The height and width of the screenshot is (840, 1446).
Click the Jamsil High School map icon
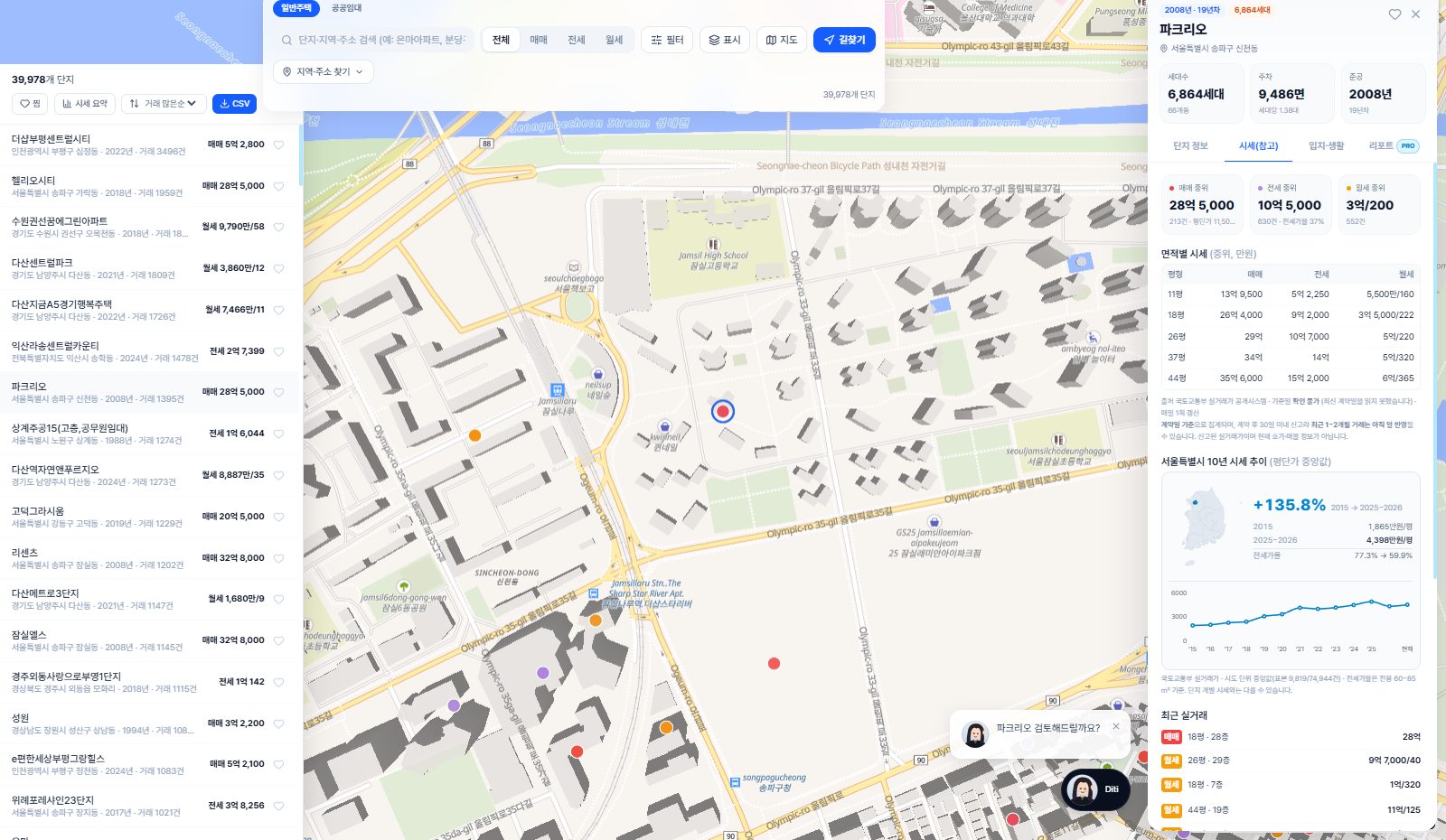713,244
